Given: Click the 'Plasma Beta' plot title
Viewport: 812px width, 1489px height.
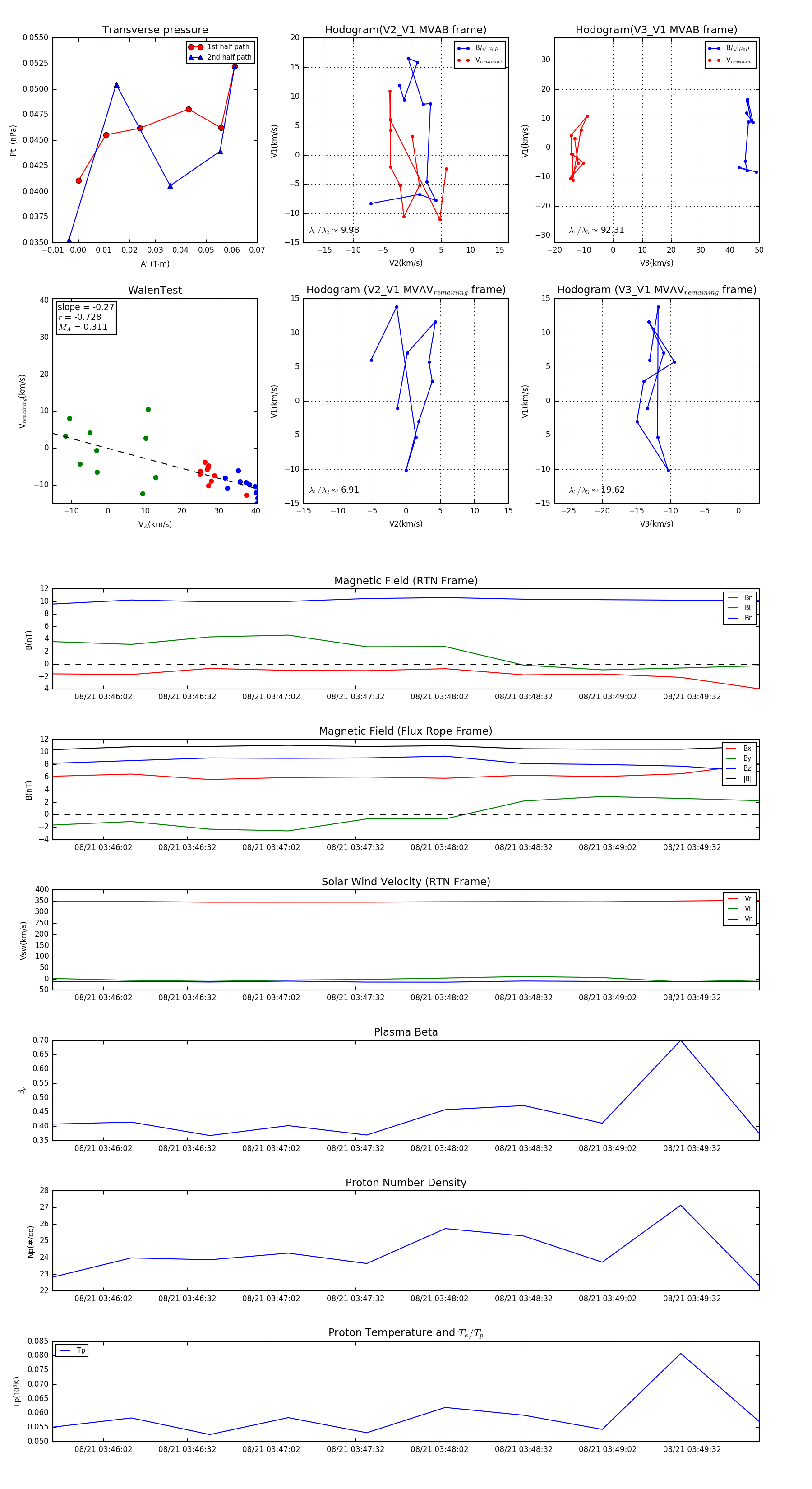Looking at the screenshot, I should [x=406, y=1032].
